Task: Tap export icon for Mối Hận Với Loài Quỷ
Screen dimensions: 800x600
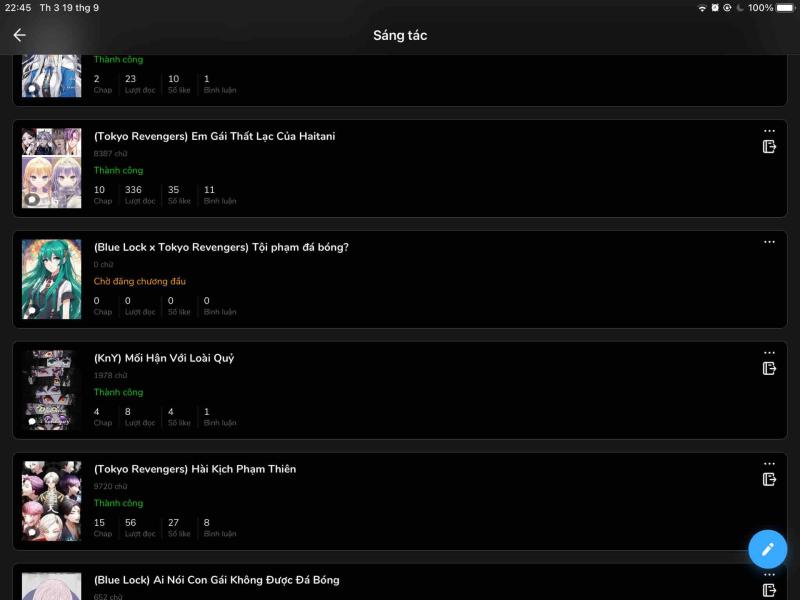Action: click(x=769, y=368)
